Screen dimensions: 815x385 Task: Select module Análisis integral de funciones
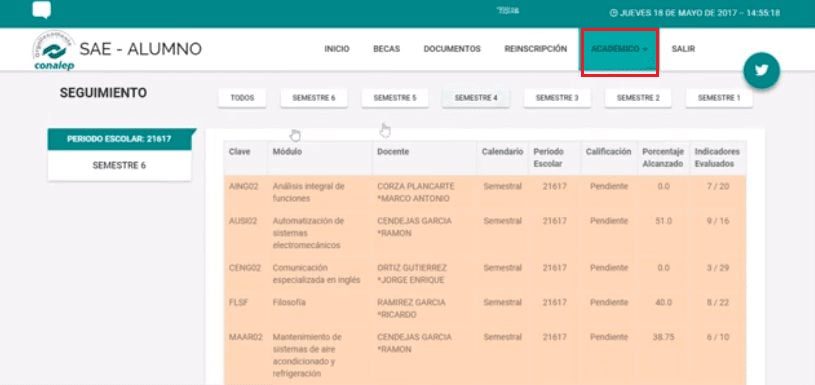[308, 192]
